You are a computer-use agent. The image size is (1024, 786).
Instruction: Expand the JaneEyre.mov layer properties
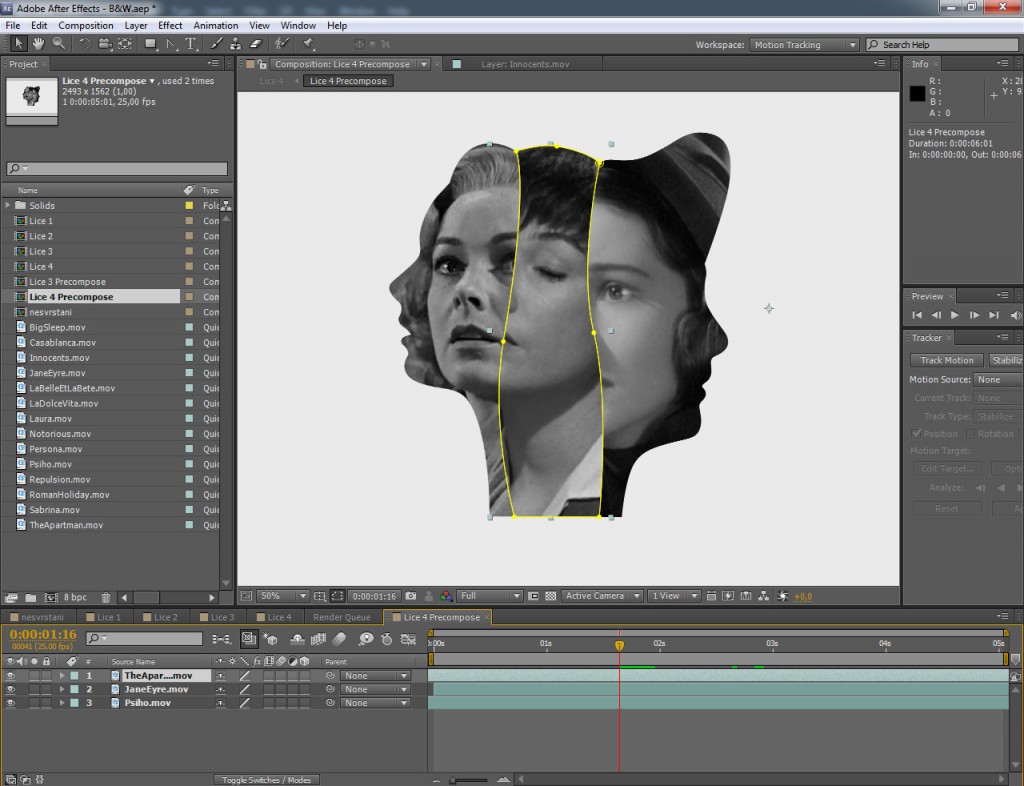[x=62, y=689]
